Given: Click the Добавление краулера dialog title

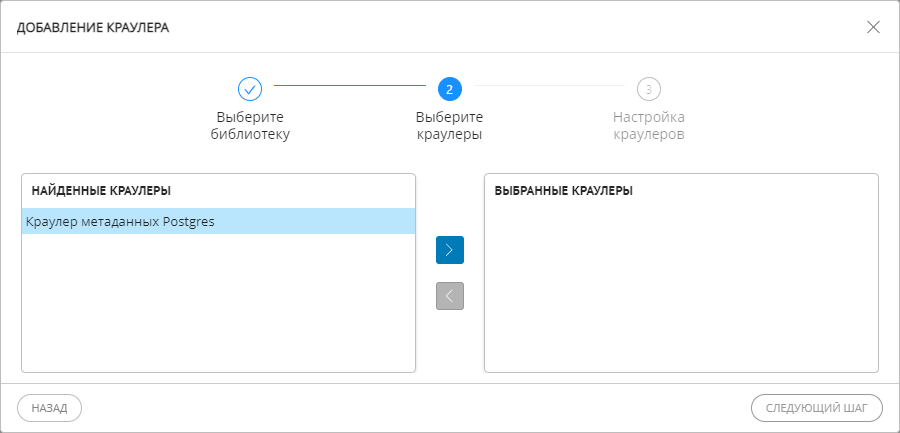Looking at the screenshot, I should [93, 27].
